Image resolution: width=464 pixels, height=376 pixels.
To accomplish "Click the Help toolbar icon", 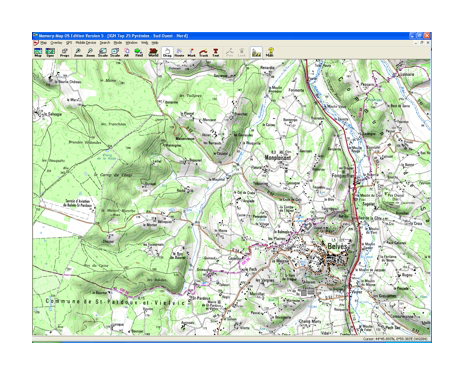I will tap(270, 52).
